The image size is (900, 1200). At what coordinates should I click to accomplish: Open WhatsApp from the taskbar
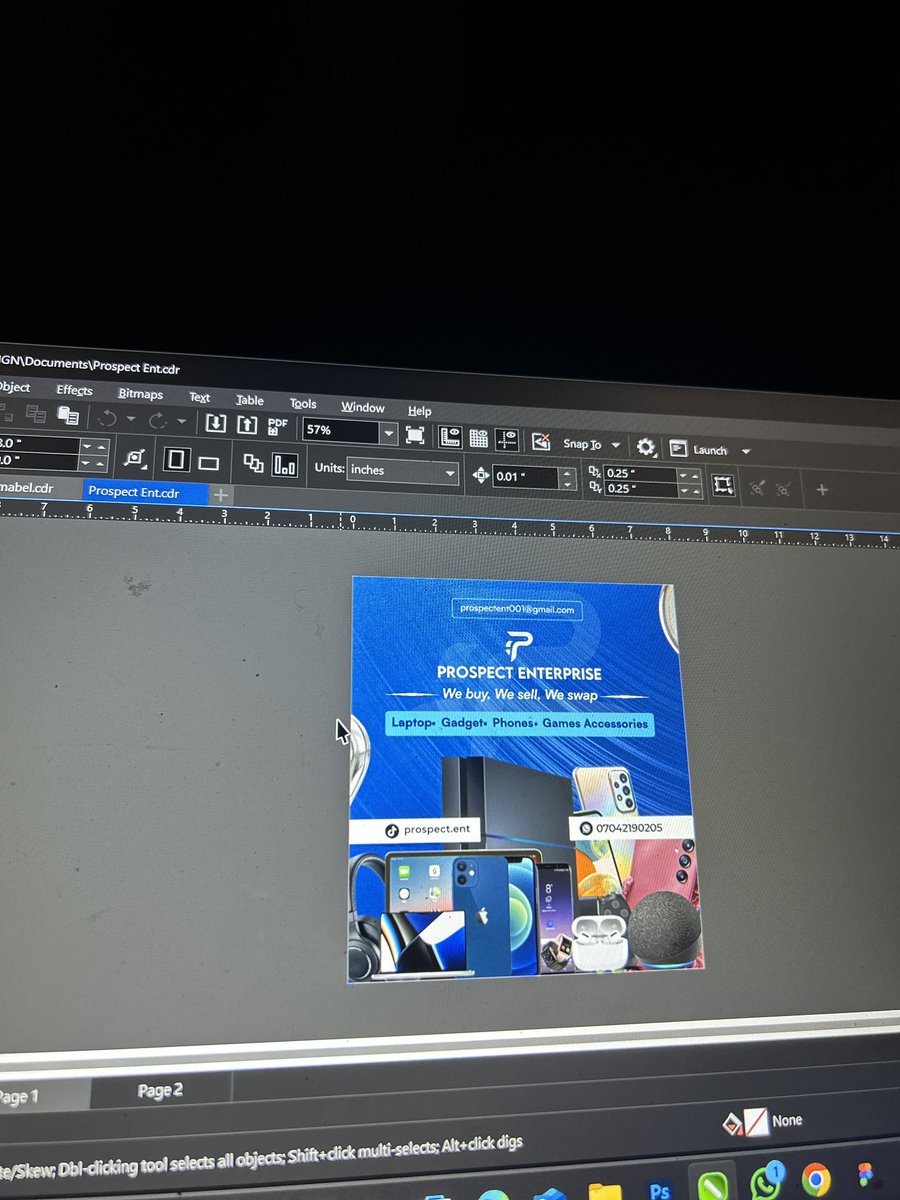[x=766, y=1182]
